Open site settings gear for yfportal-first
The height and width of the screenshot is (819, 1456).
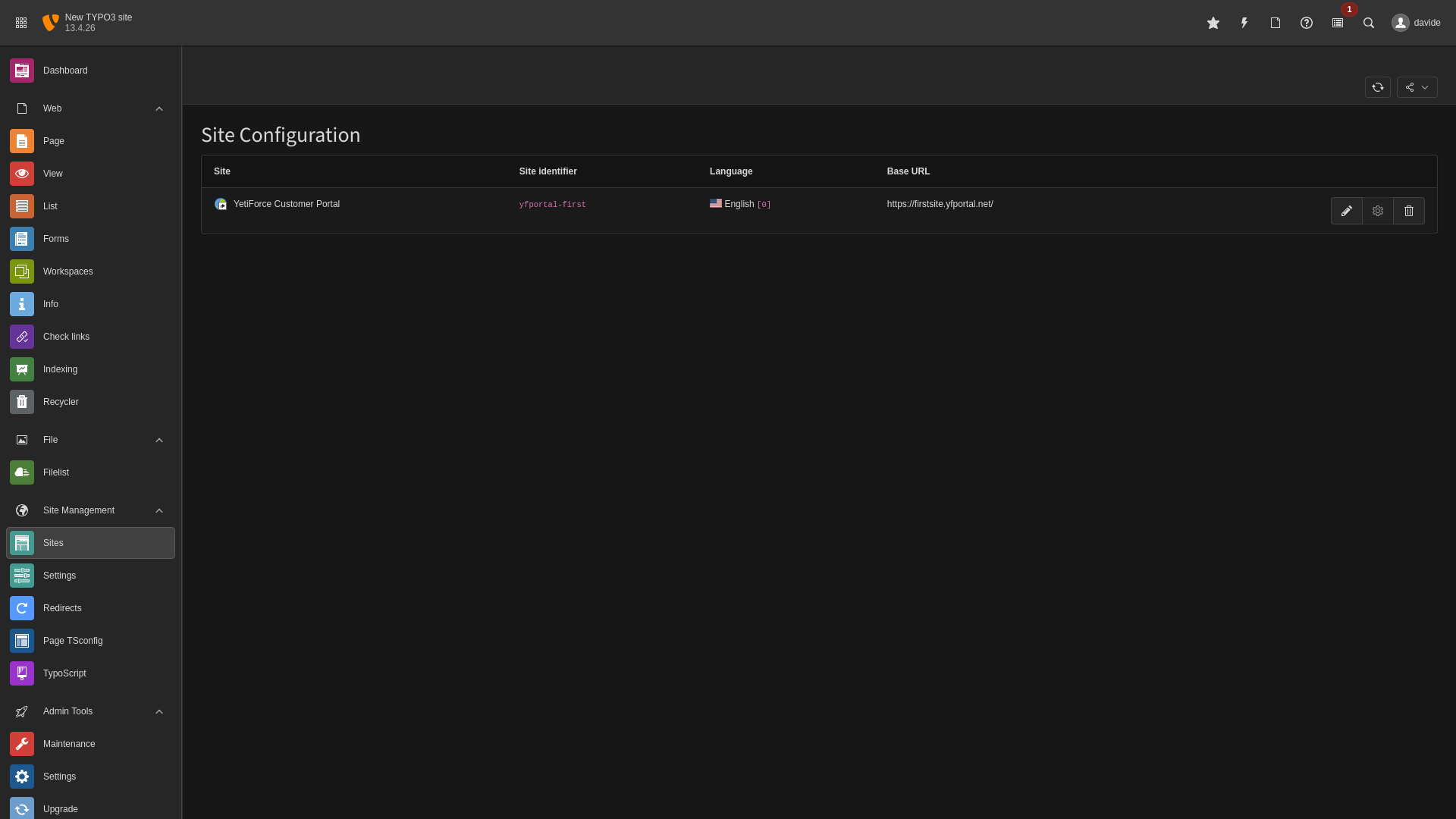tap(1377, 211)
